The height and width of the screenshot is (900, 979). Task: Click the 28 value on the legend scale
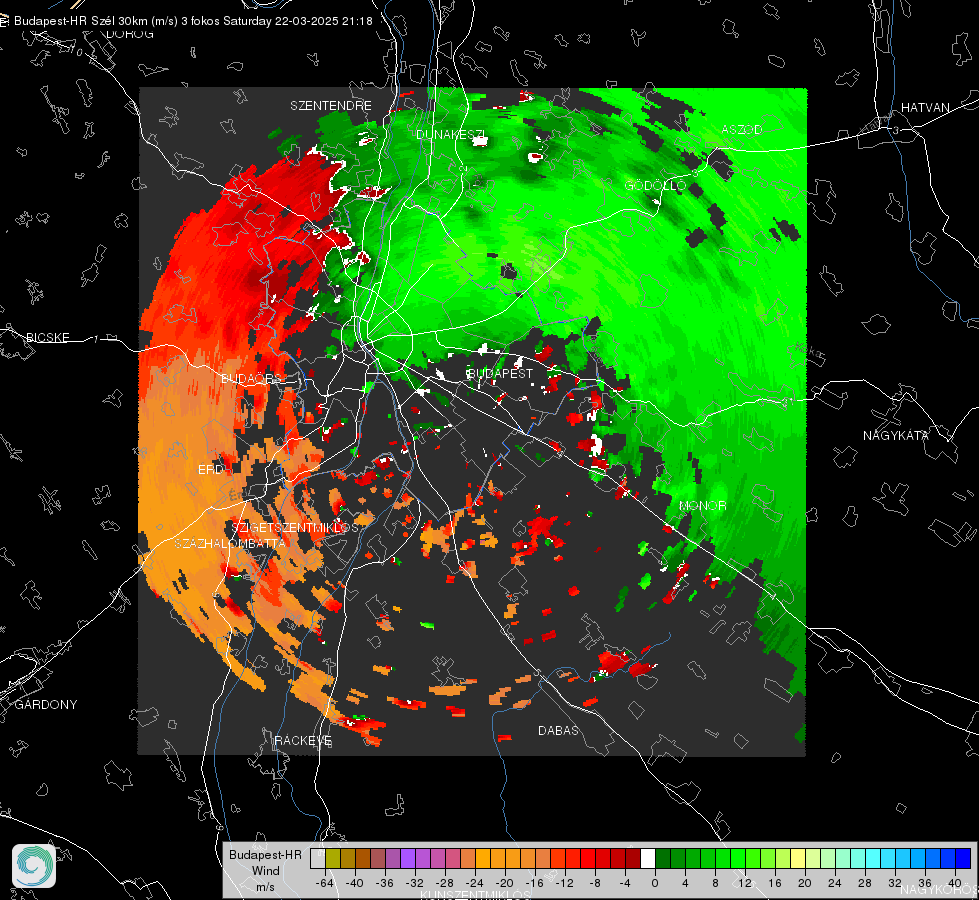tap(865, 883)
